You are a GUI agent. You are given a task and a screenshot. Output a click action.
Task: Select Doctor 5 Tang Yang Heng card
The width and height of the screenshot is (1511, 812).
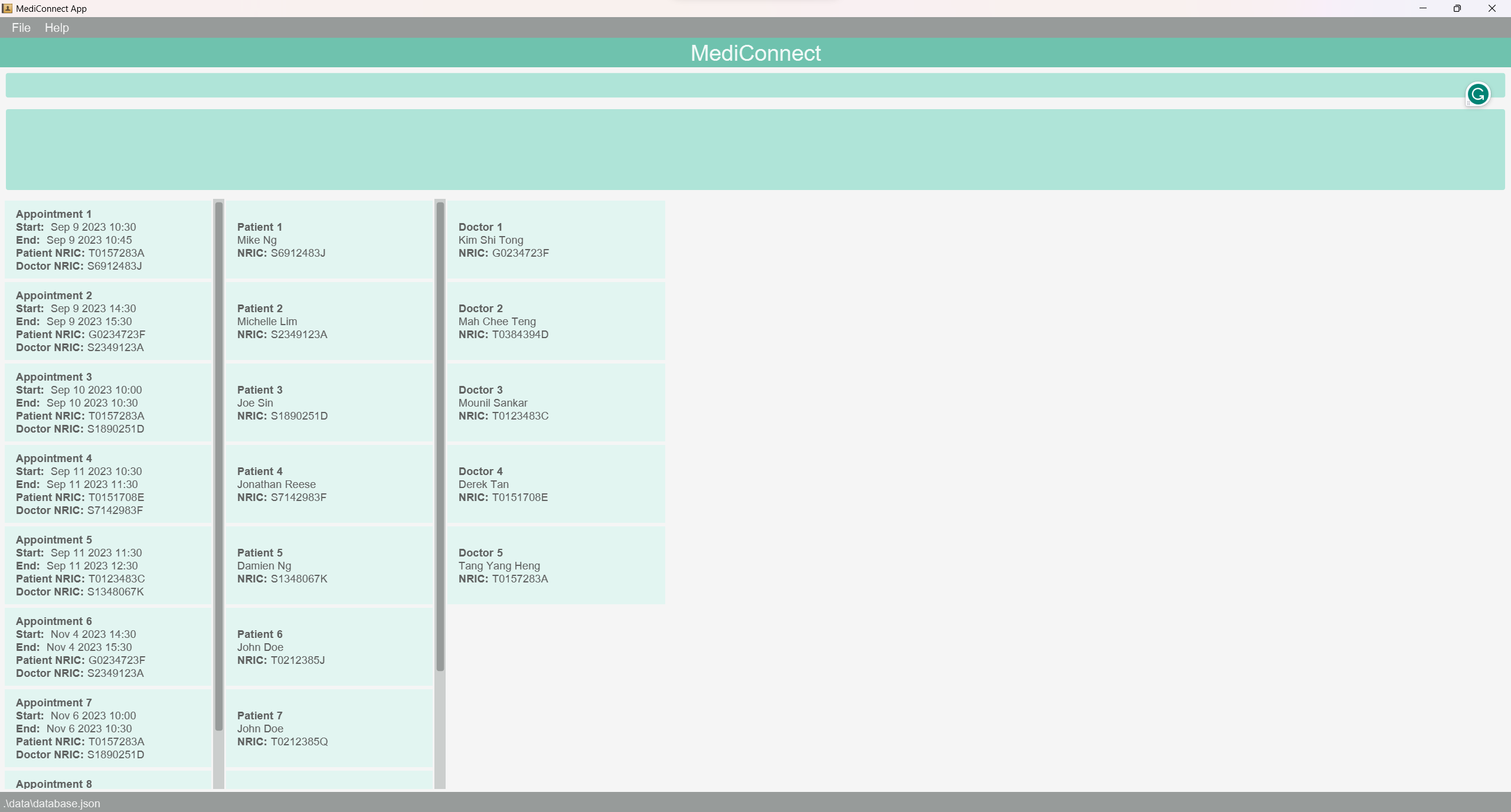coord(555,565)
